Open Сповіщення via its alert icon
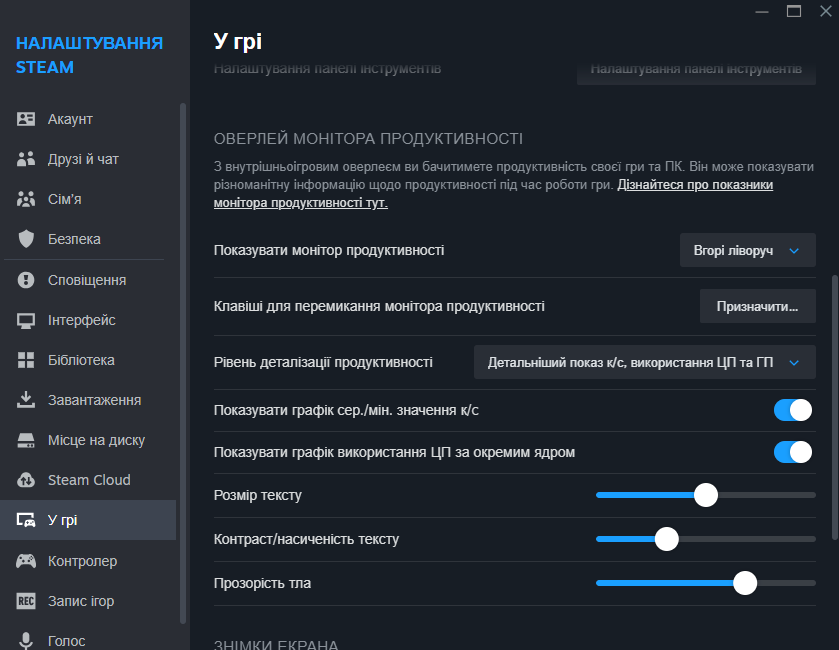 click(x=27, y=280)
